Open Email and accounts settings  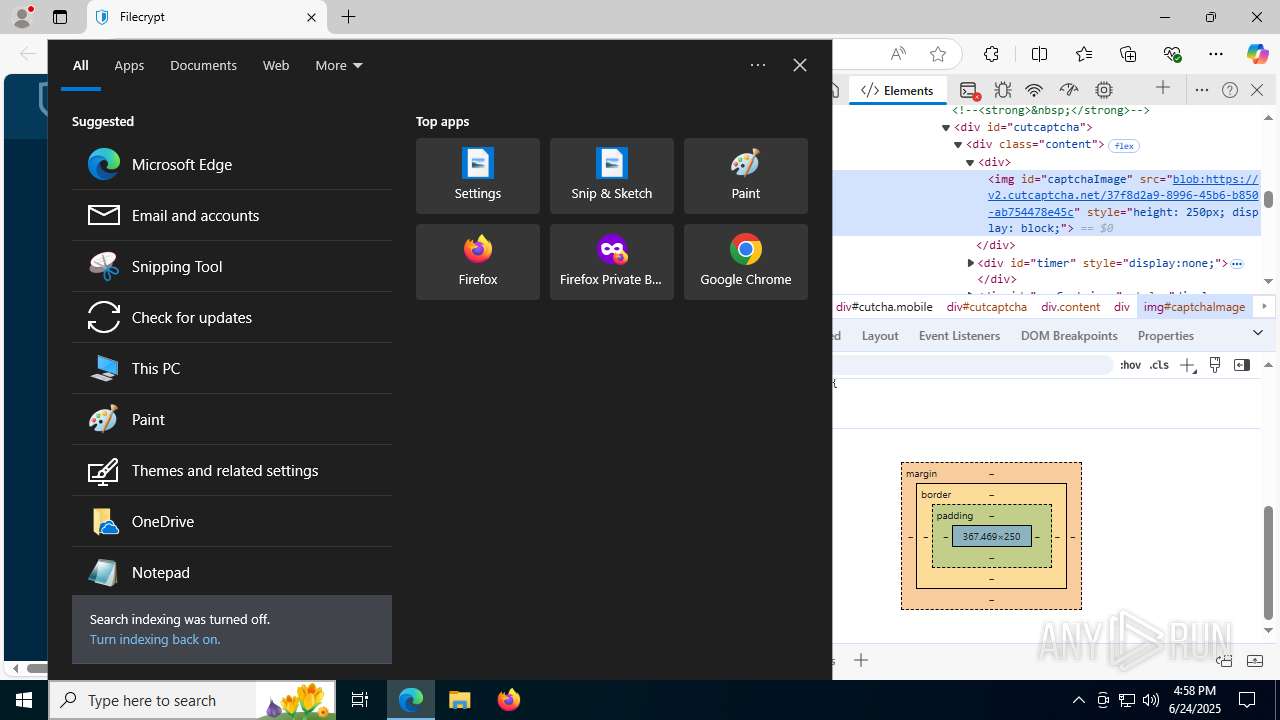click(232, 215)
